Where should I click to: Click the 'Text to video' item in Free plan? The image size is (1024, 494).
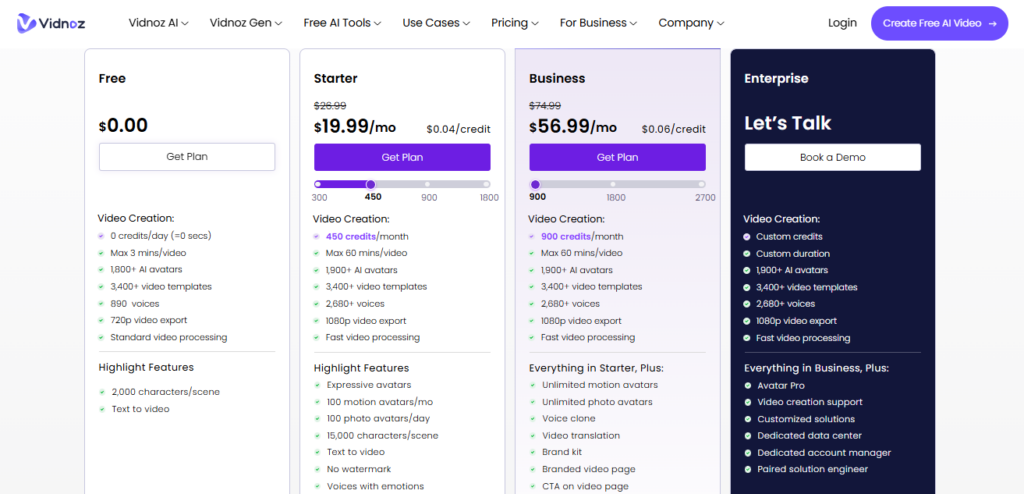140,409
